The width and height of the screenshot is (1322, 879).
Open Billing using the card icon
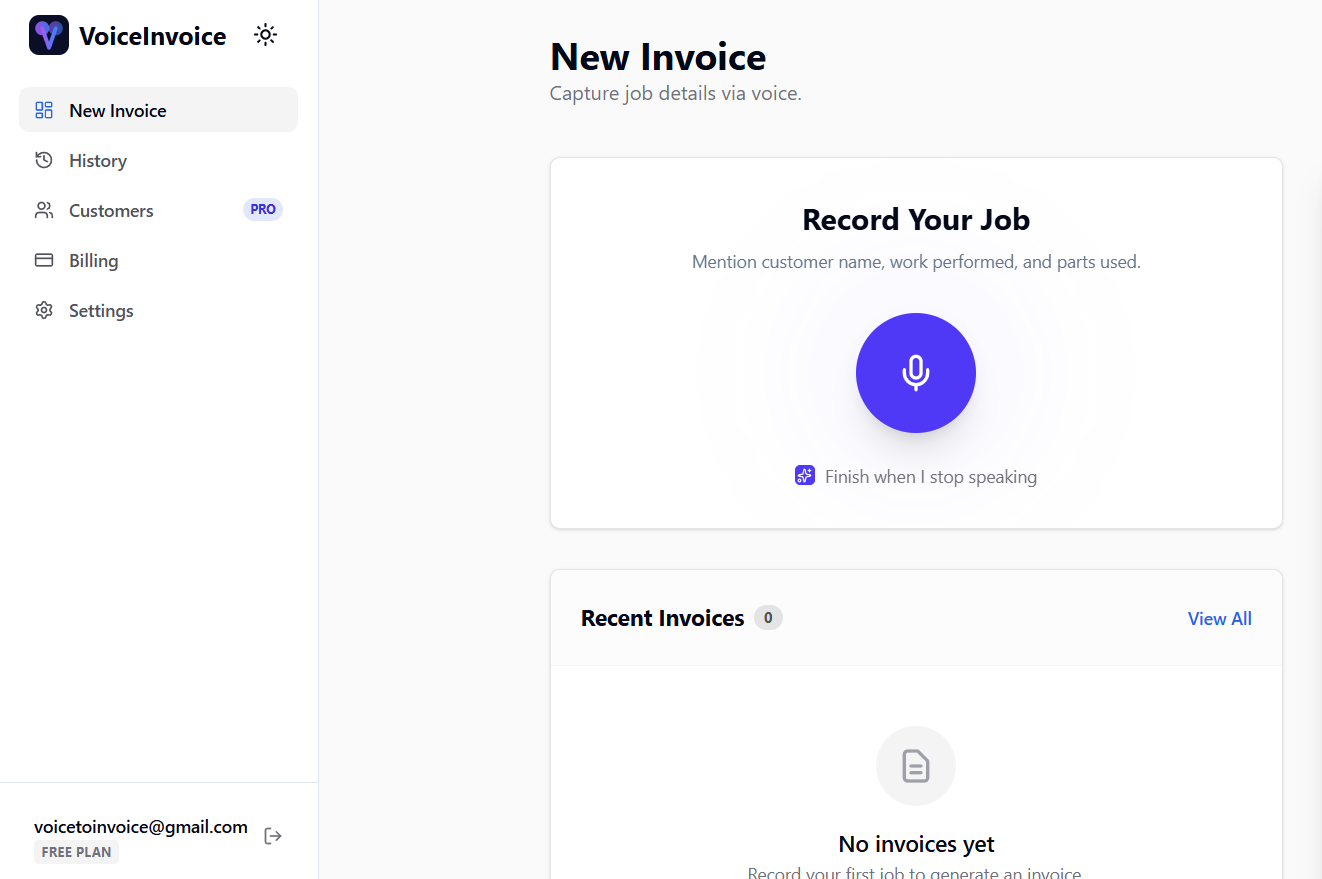(44, 260)
